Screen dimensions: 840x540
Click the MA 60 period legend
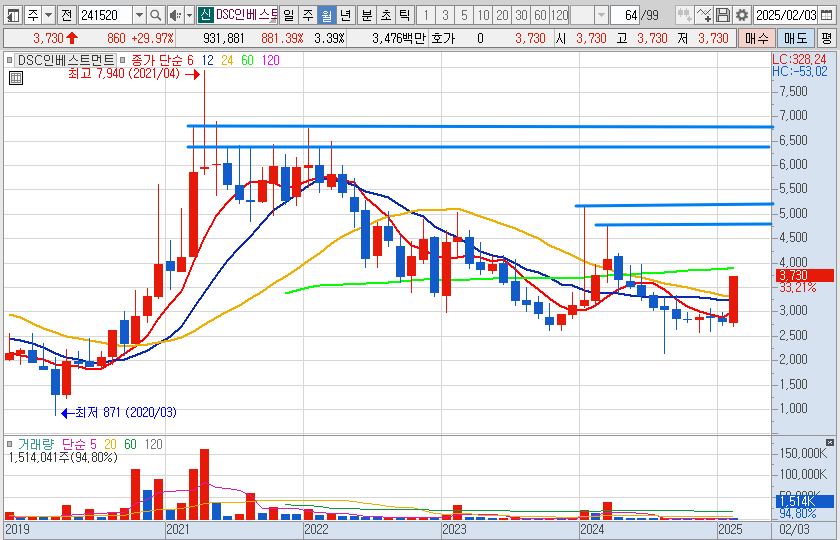point(247,60)
